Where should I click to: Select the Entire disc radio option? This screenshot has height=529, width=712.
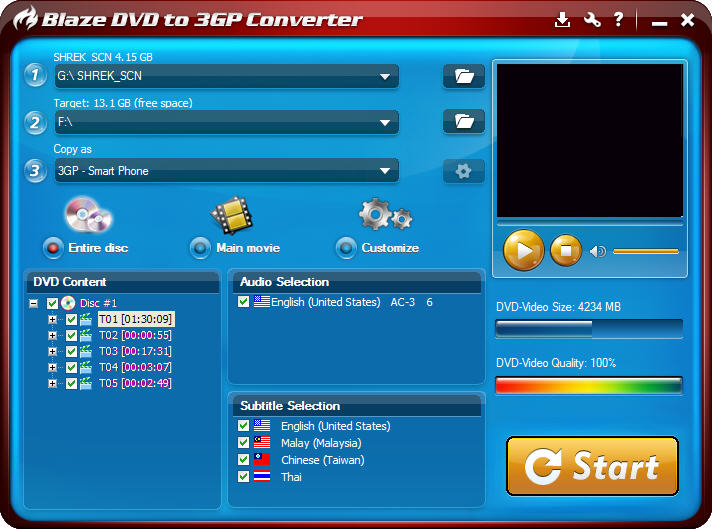53,248
